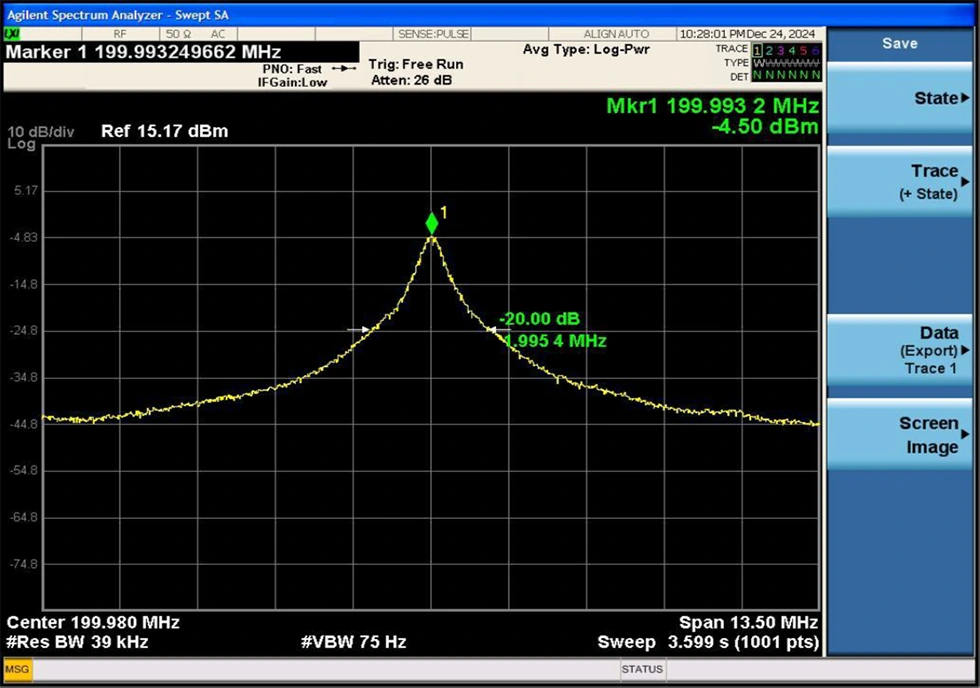The height and width of the screenshot is (688, 980).
Task: Click the date and time display
Action: pos(748,34)
